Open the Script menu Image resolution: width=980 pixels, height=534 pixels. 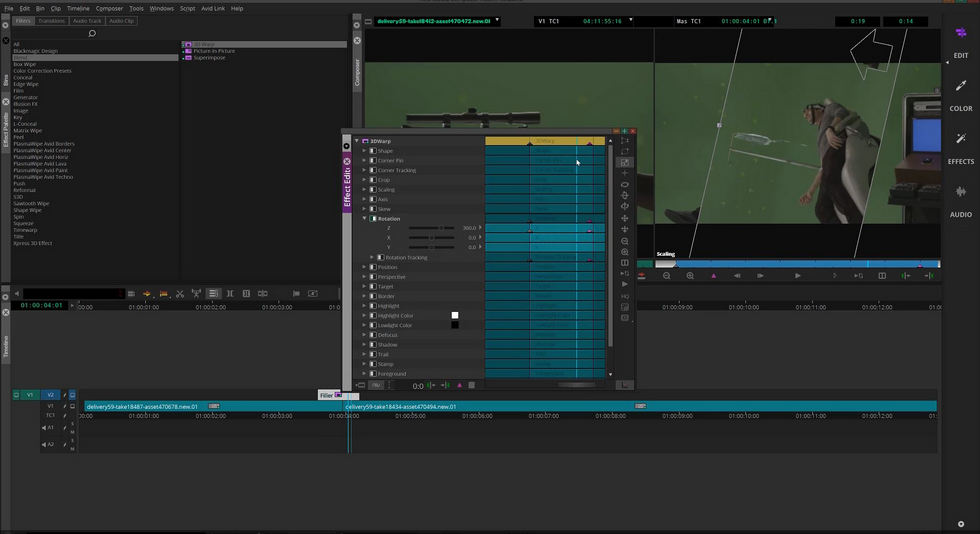click(x=188, y=8)
